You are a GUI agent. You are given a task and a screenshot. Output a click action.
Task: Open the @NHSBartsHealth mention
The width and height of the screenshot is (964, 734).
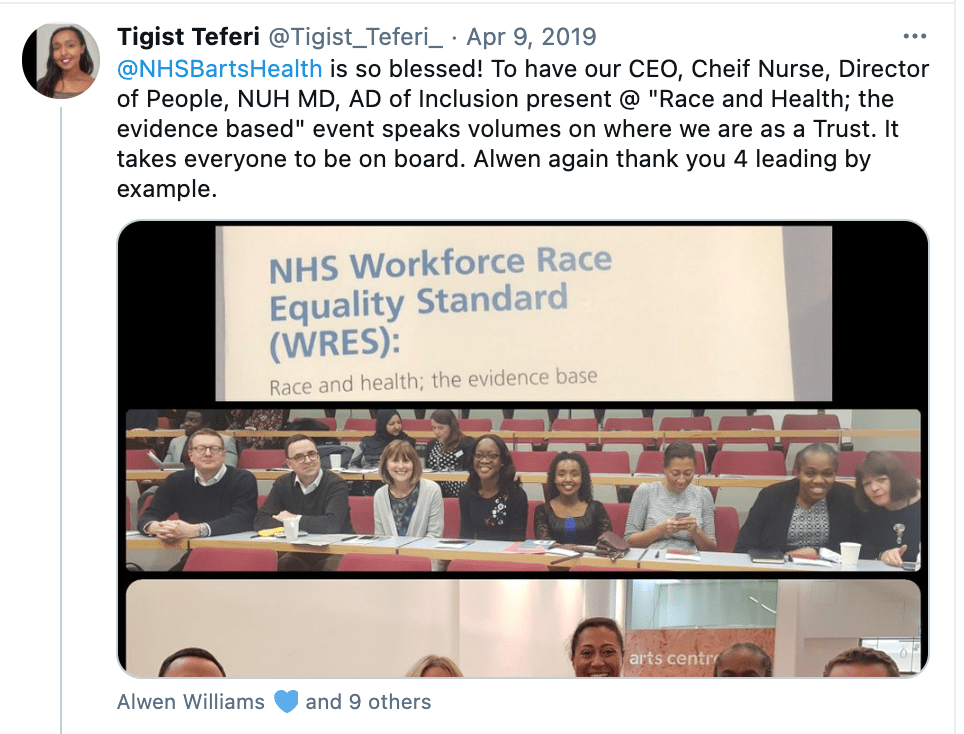pos(219,69)
